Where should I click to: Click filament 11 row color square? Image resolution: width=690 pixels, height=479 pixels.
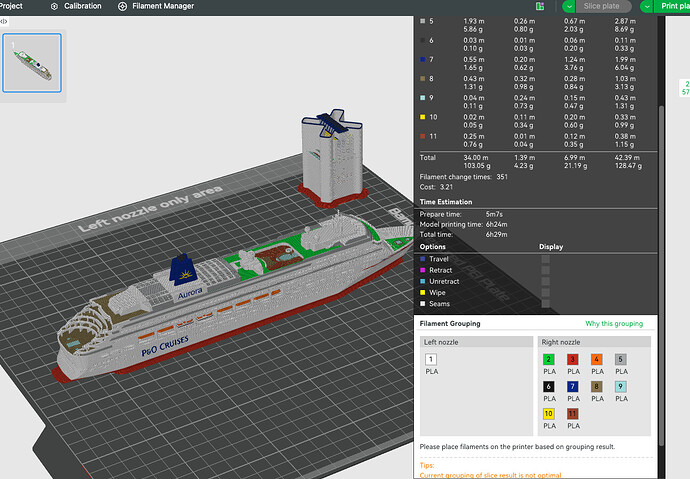423,136
